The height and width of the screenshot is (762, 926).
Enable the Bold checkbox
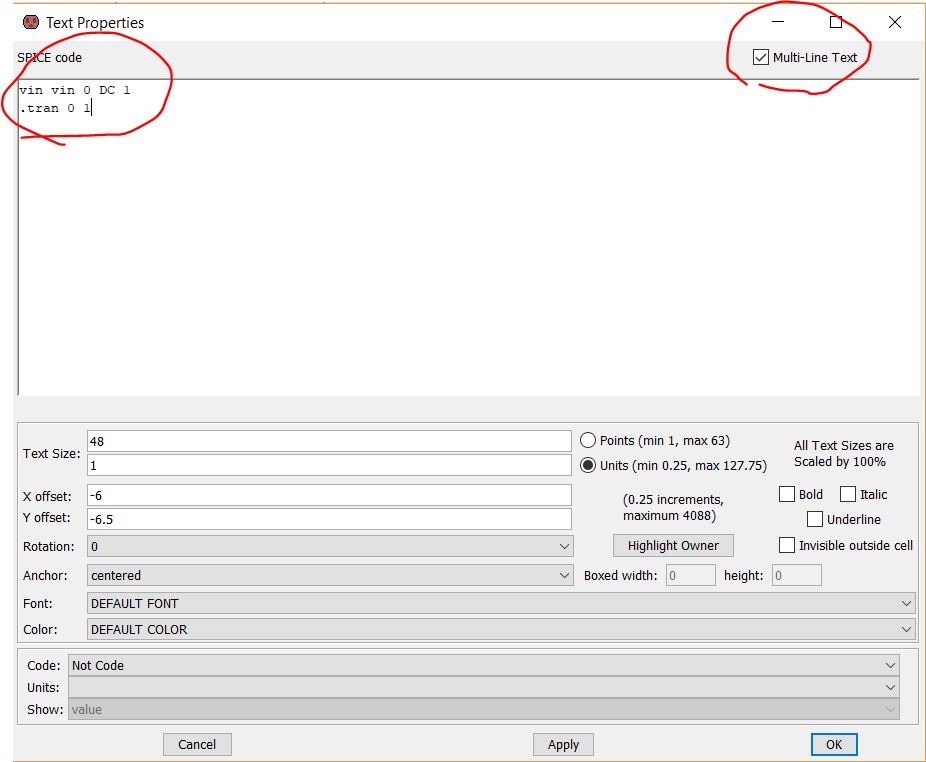787,494
